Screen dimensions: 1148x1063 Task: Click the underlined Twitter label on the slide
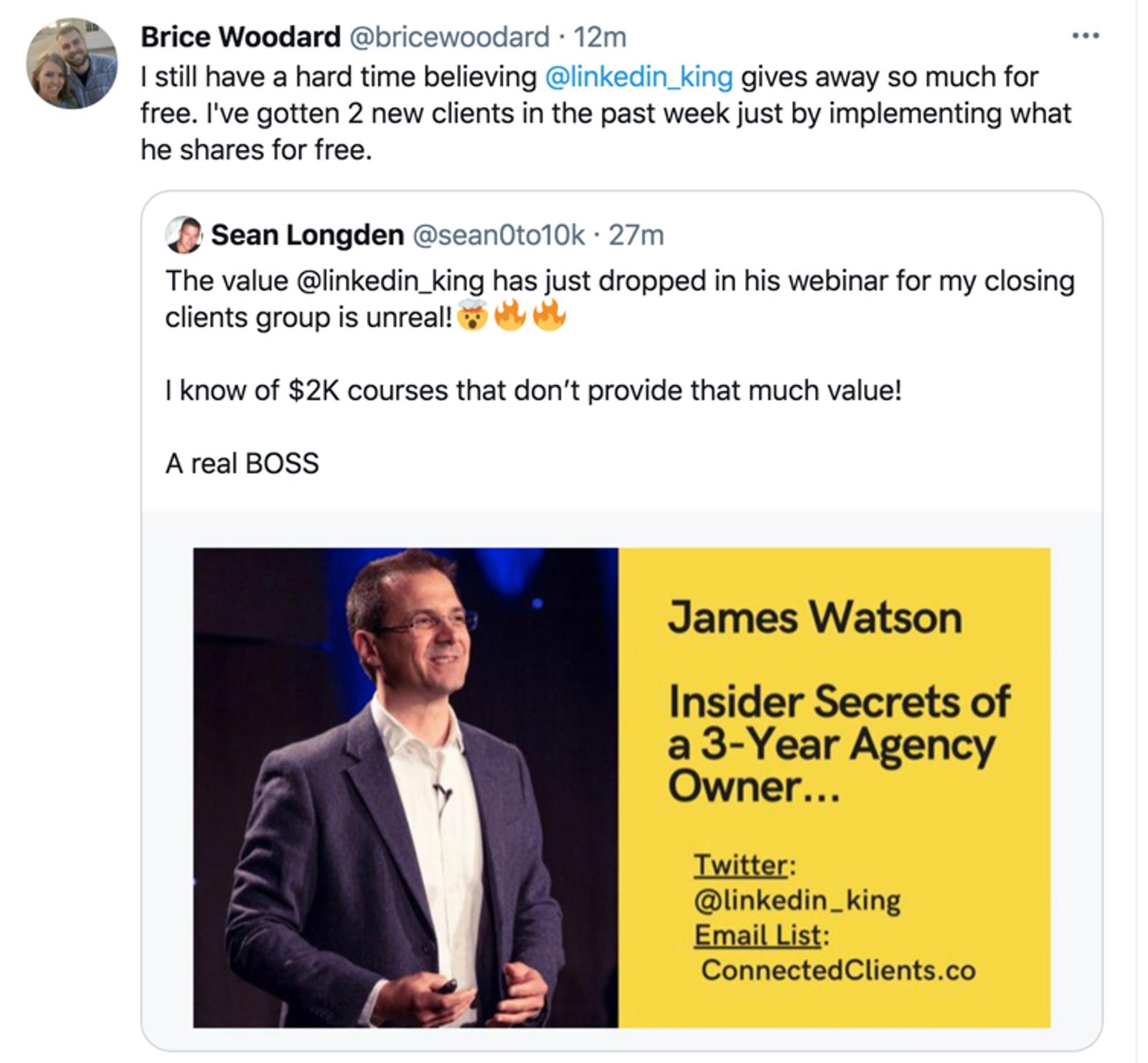click(x=740, y=864)
